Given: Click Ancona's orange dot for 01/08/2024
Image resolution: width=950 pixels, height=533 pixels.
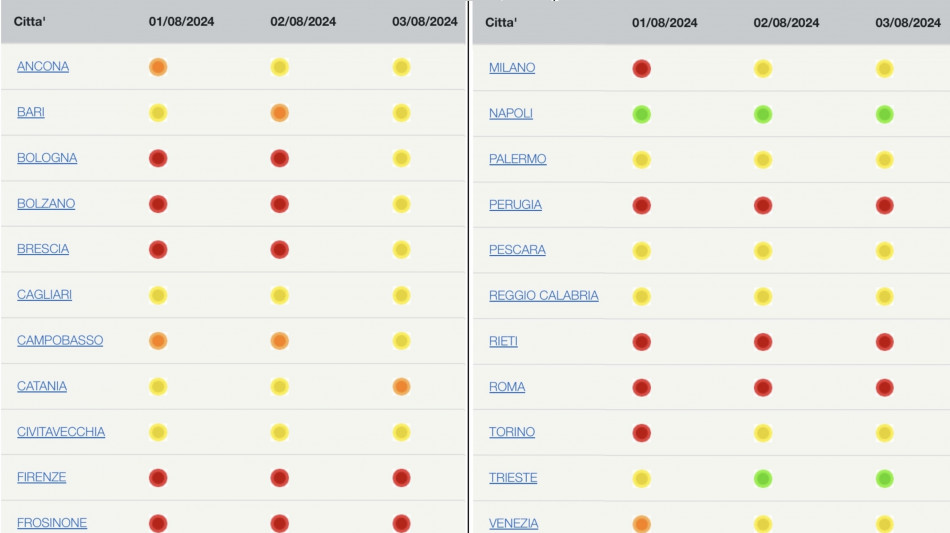Looking at the screenshot, I should (x=158, y=67).
